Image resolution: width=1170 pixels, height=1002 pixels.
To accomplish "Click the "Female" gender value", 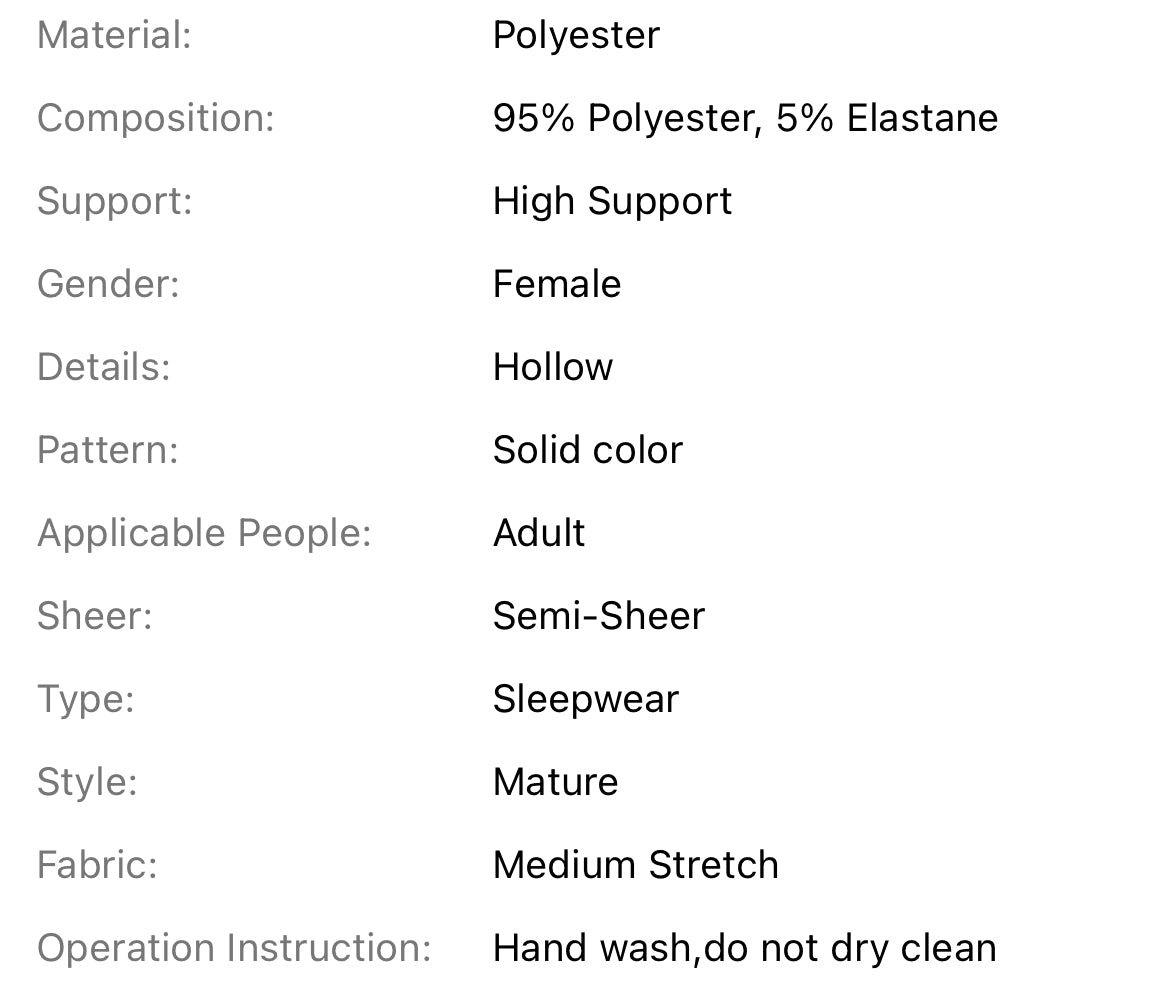I will 557,285.
